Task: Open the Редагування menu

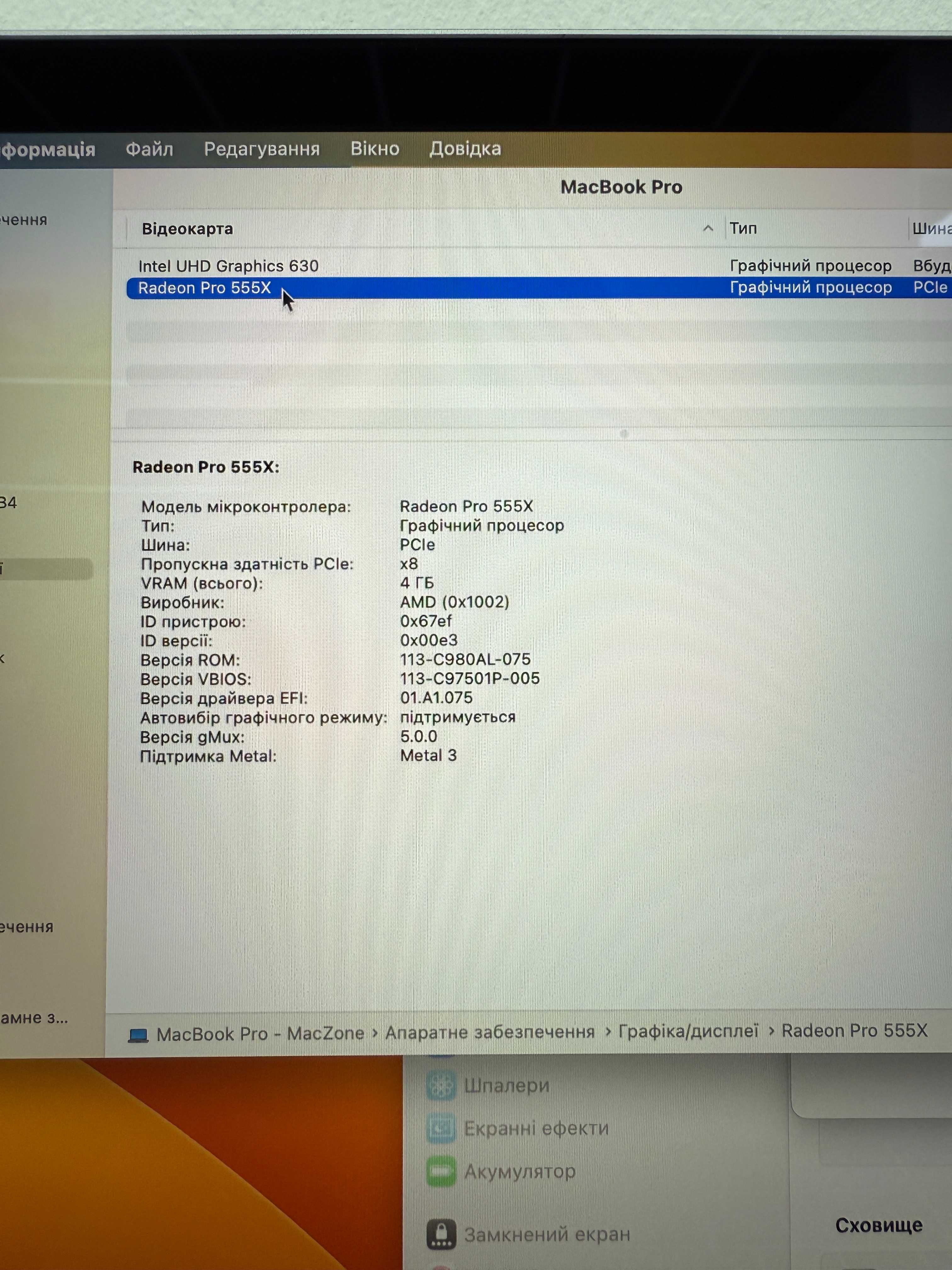Action: point(262,149)
